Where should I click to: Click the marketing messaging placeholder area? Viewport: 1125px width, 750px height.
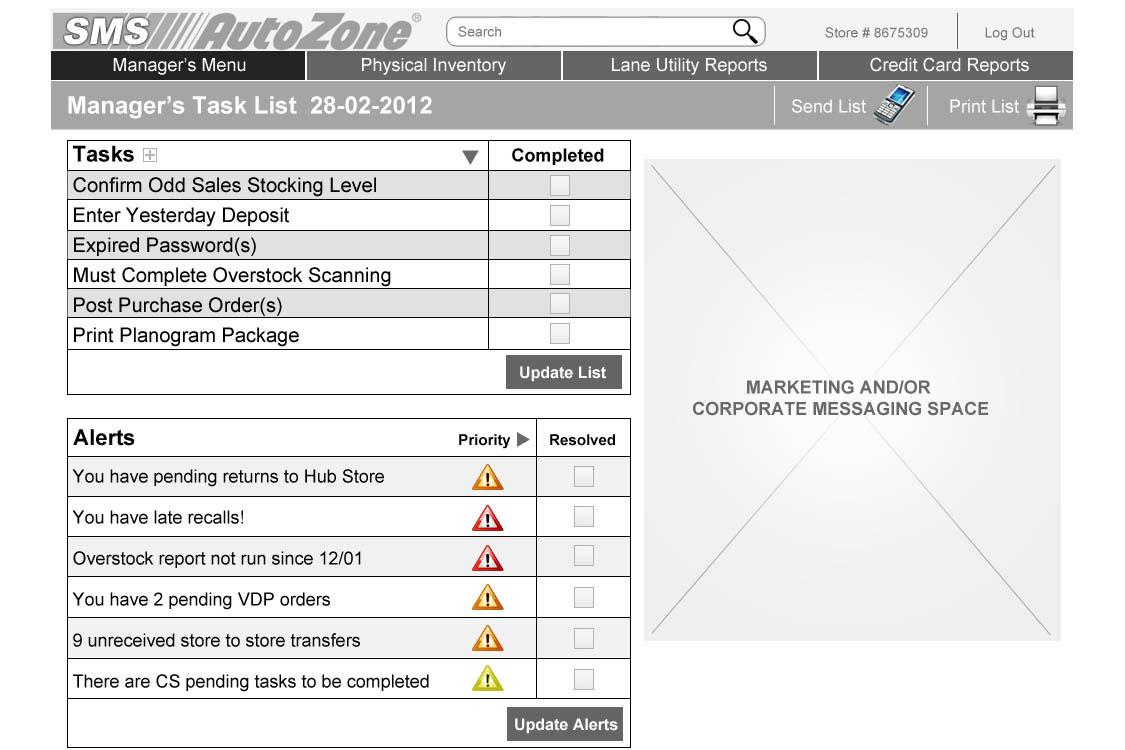pos(852,398)
